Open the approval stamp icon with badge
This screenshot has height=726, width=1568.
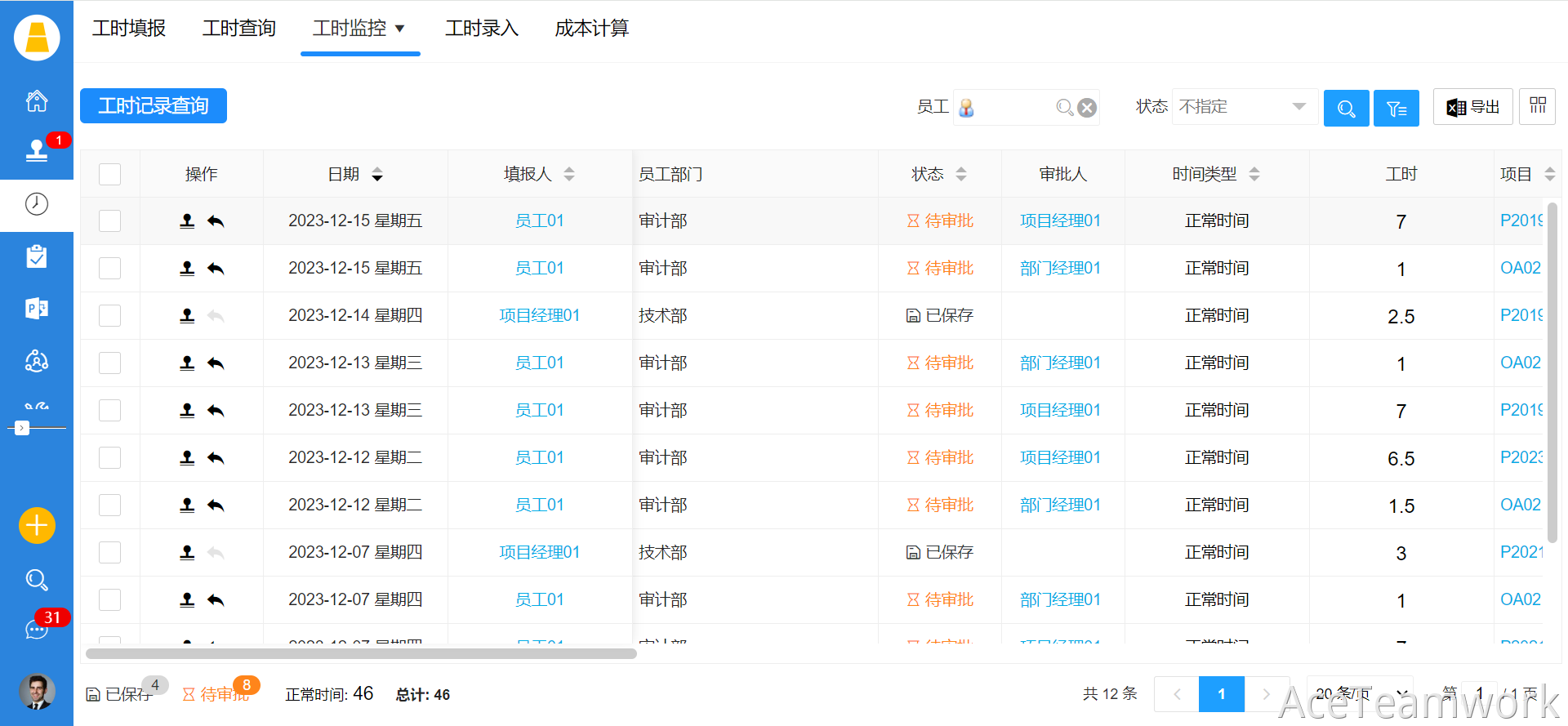(x=37, y=150)
